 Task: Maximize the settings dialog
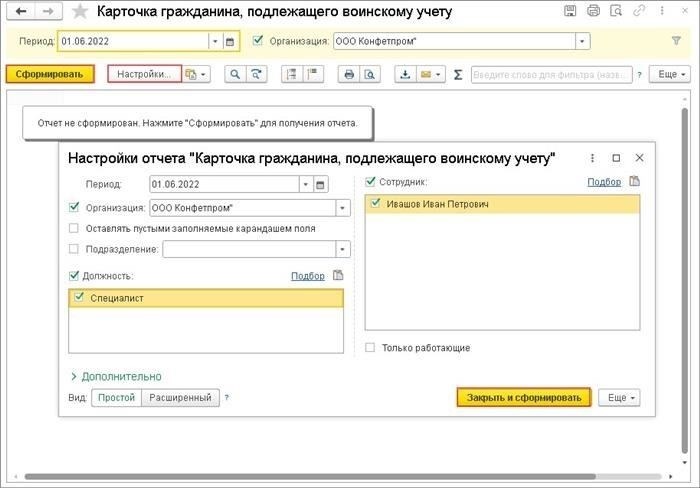click(x=616, y=158)
